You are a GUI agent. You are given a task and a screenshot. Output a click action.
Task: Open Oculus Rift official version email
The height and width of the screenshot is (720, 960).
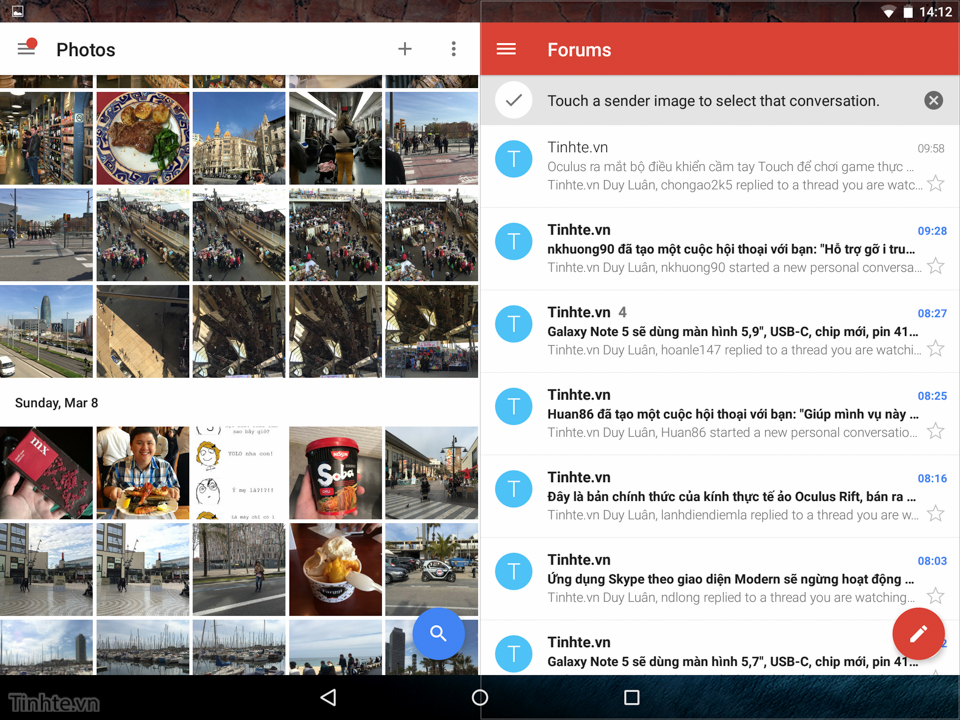click(x=731, y=497)
